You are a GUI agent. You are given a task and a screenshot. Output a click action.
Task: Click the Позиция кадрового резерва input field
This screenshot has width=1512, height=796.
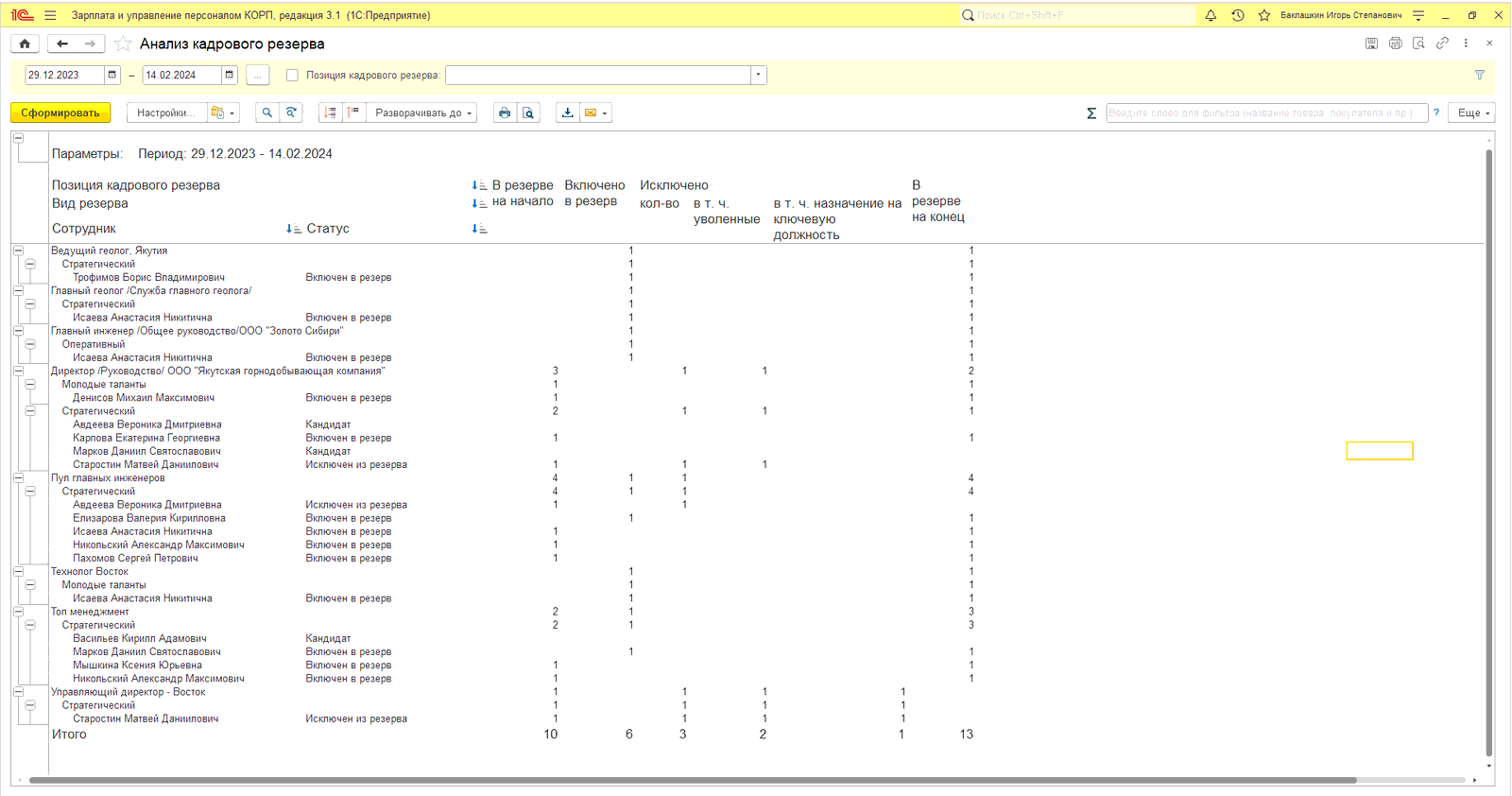coord(598,75)
